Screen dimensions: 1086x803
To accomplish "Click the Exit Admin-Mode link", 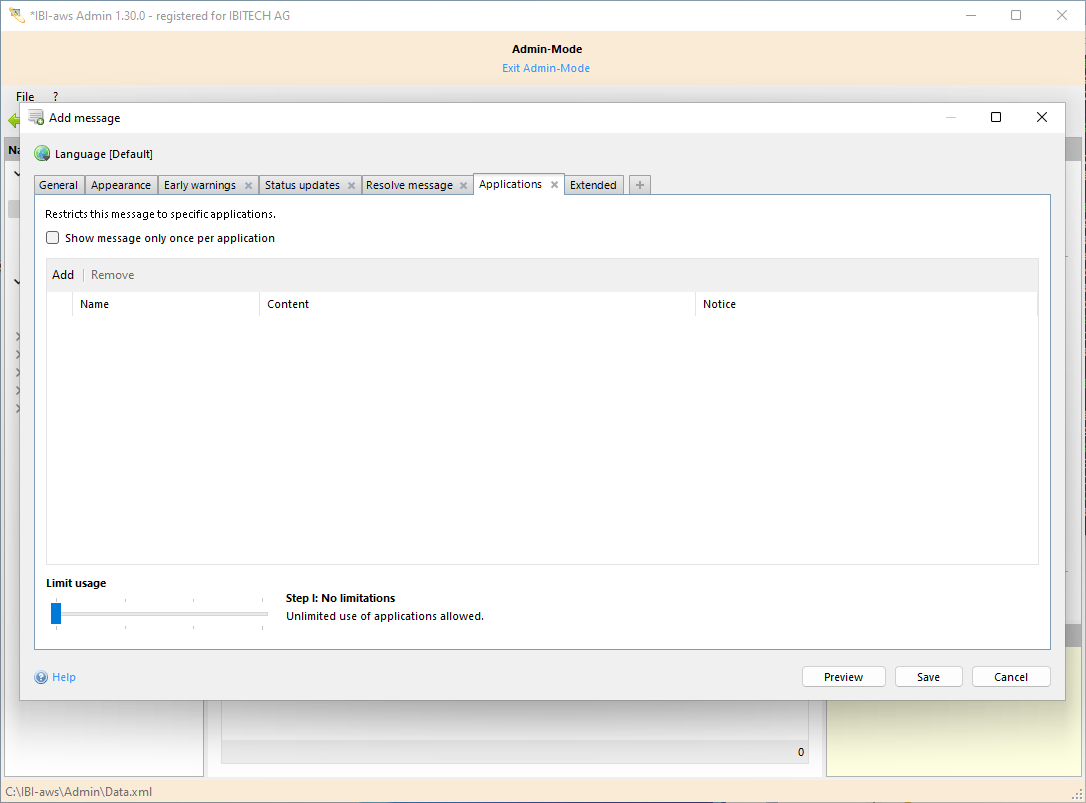I will (x=546, y=68).
